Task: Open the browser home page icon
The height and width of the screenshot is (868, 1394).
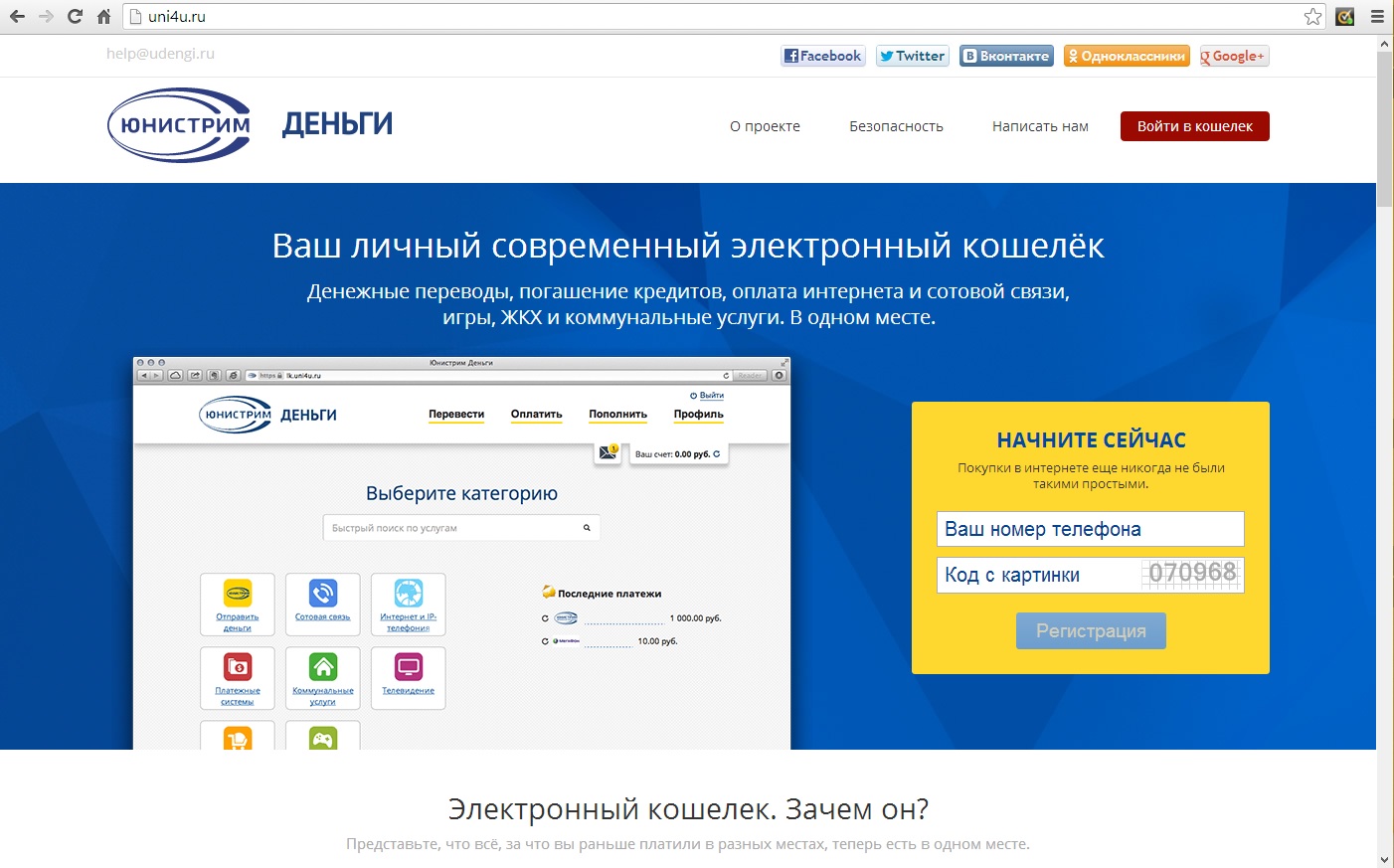Action: 103,16
